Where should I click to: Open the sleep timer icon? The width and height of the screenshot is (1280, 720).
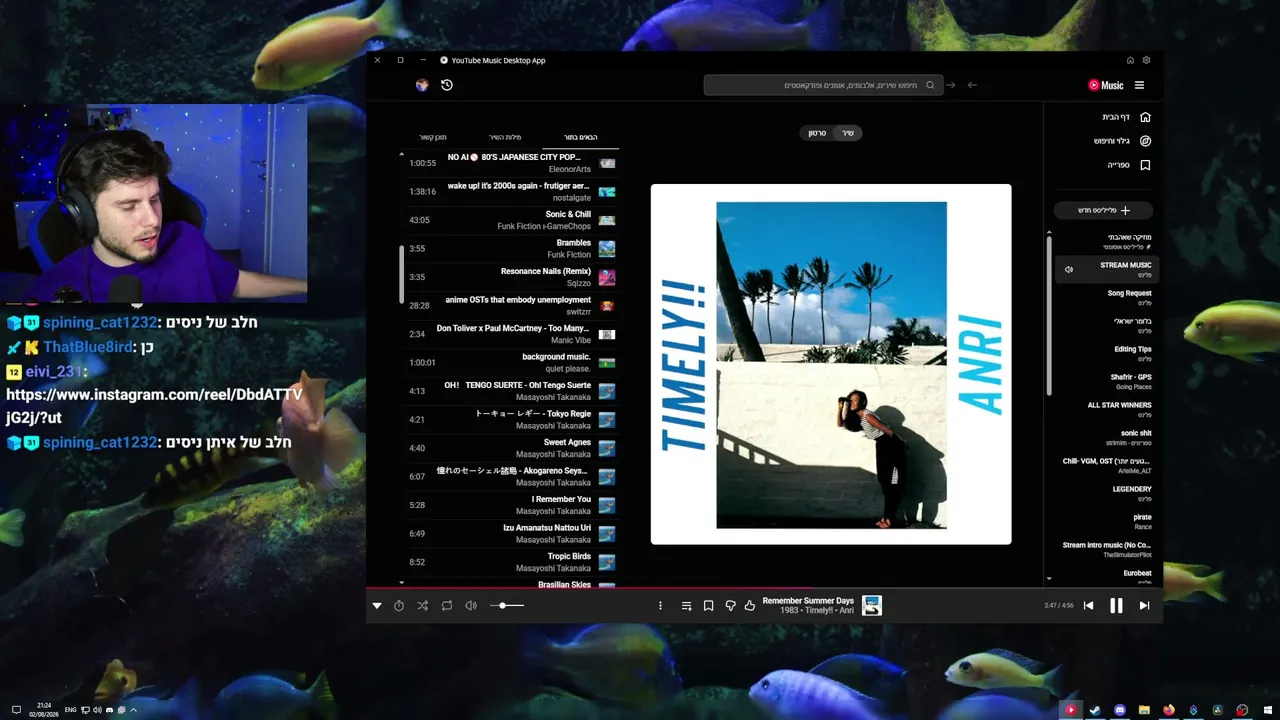(x=399, y=605)
